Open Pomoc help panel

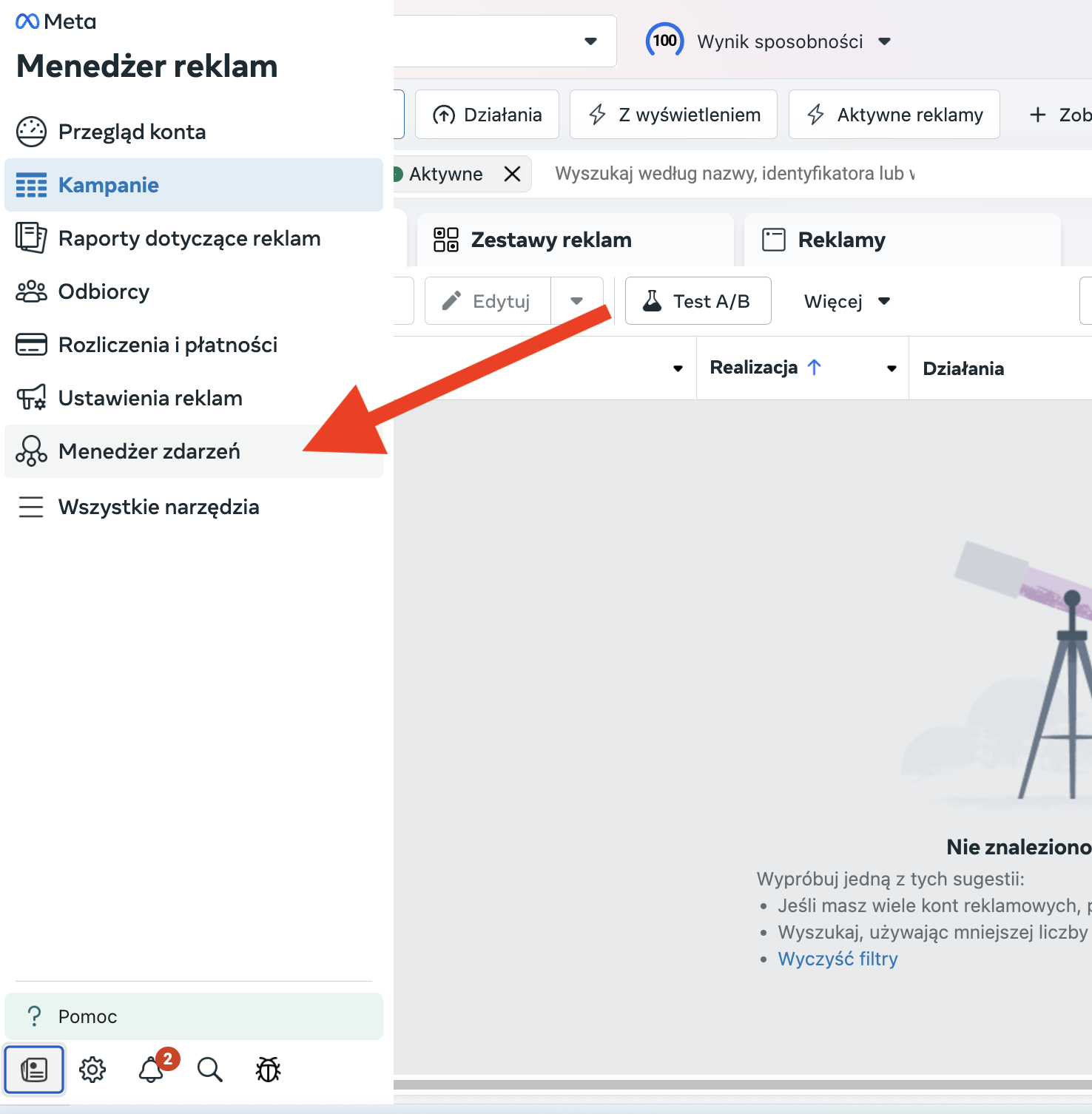[194, 1016]
